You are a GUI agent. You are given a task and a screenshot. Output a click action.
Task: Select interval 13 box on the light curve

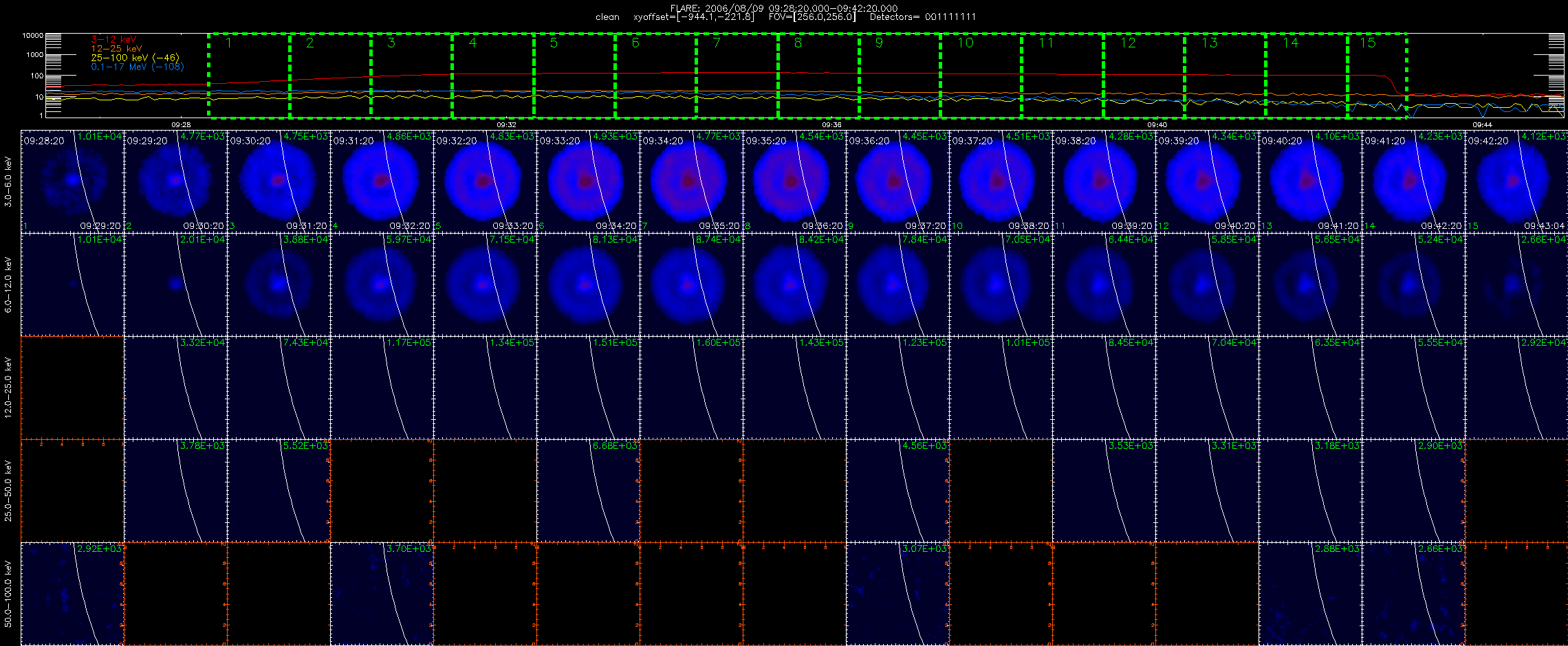[x=1225, y=76]
